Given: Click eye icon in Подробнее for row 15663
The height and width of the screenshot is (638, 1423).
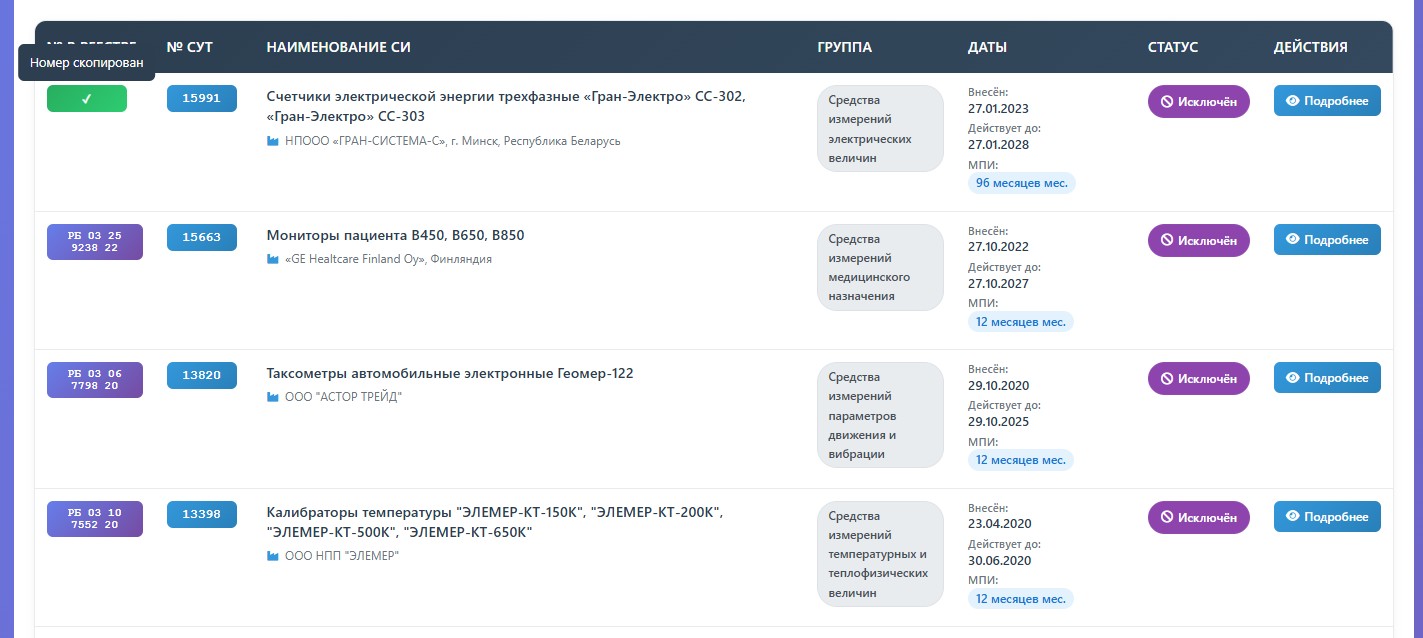Looking at the screenshot, I should pyautogui.click(x=1292, y=239).
